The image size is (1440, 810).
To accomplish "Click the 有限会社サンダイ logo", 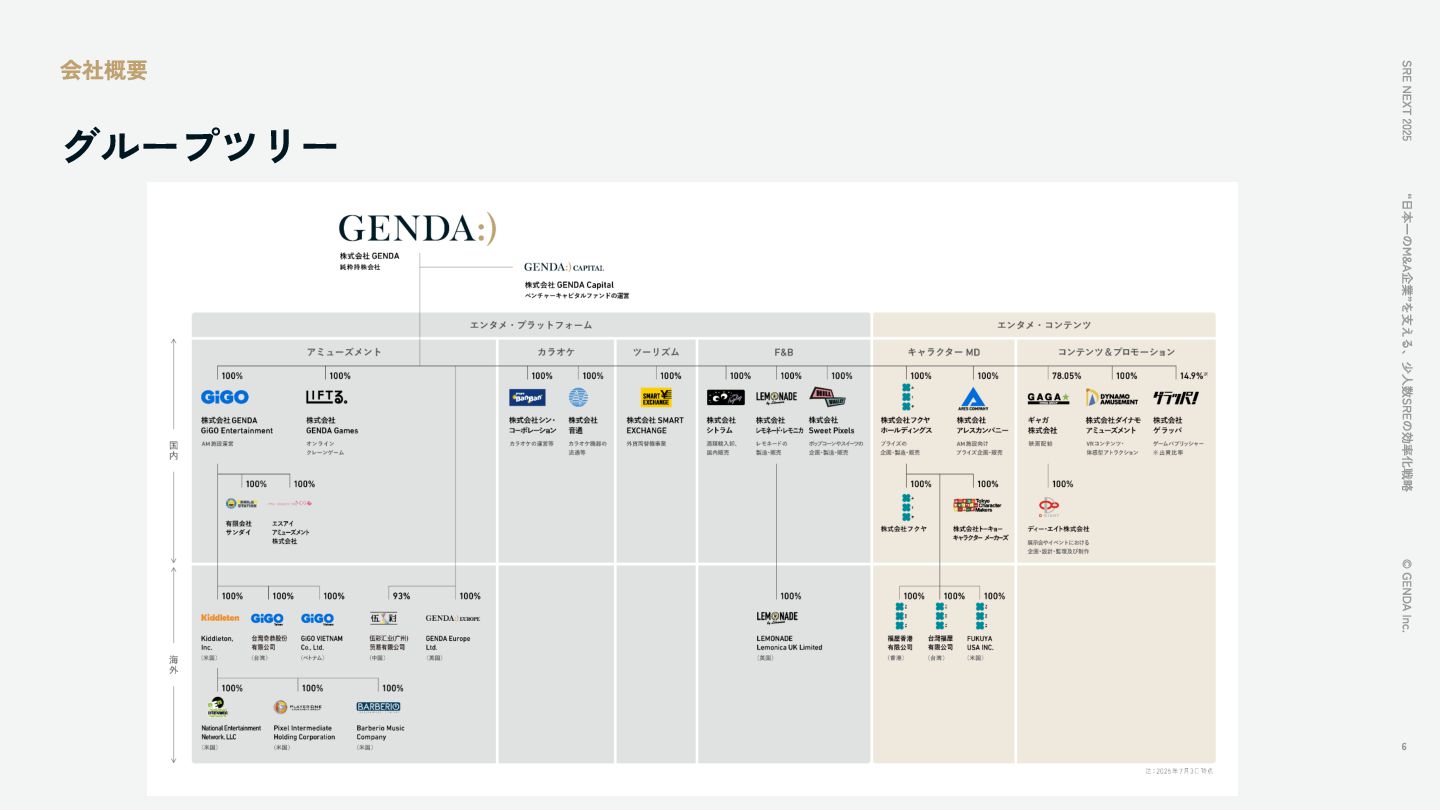I will point(242,504).
